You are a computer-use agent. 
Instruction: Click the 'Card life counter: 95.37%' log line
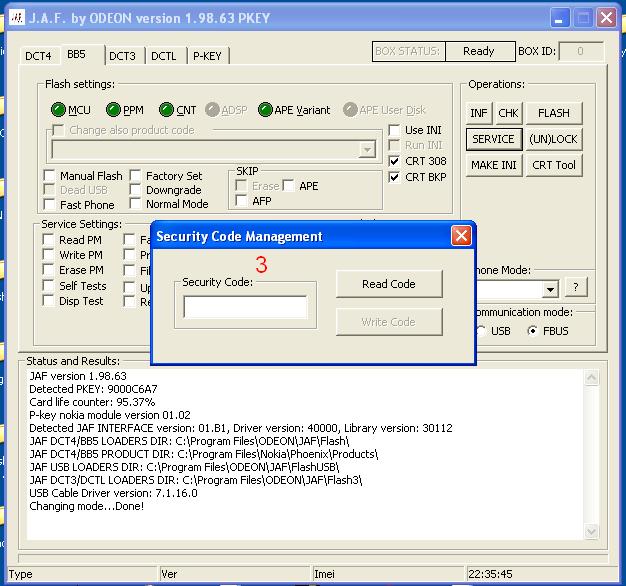(x=92, y=402)
